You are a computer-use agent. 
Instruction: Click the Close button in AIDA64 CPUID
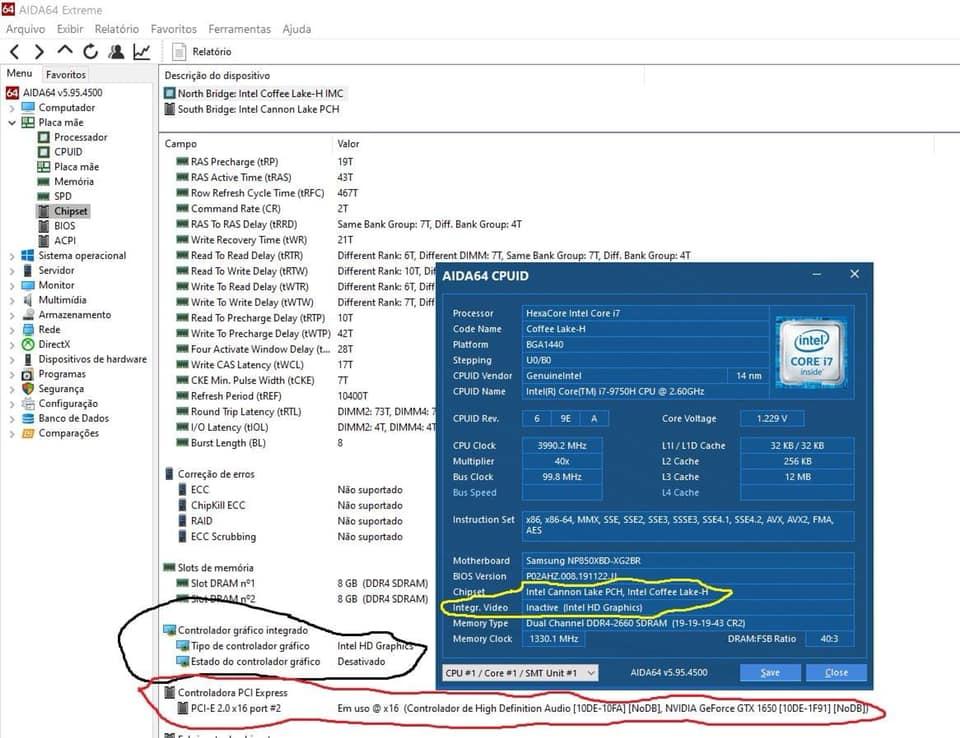(836, 672)
